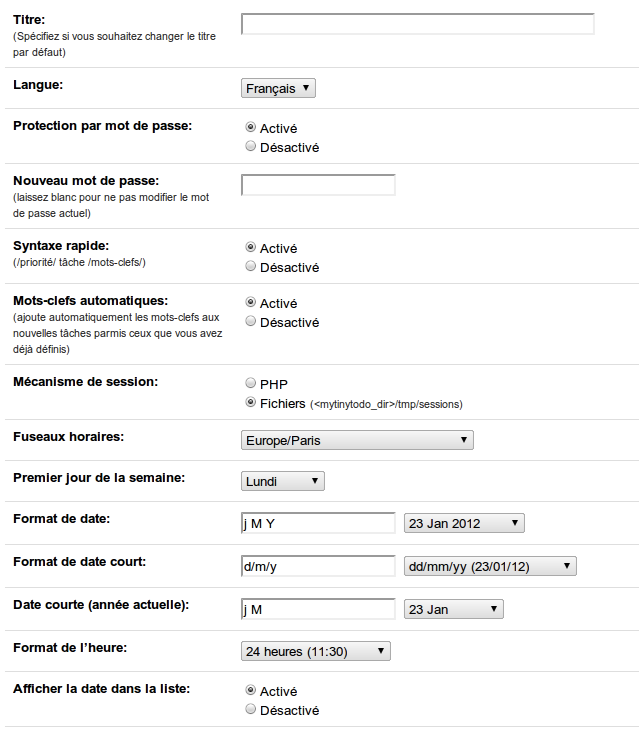Open the Fuseaux horaires Europe/Paris dropdown
This screenshot has height=733, width=639.
(x=357, y=440)
